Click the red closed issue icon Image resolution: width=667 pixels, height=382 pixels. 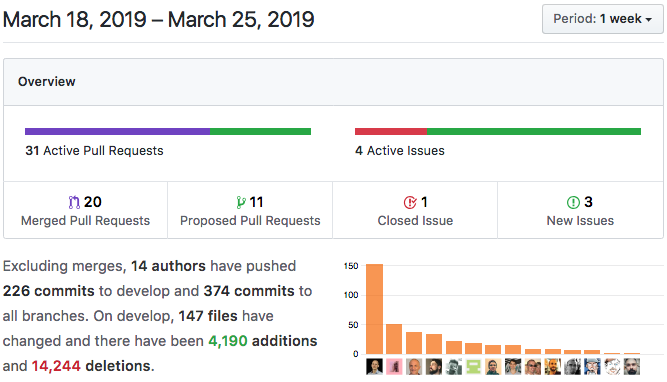410,202
